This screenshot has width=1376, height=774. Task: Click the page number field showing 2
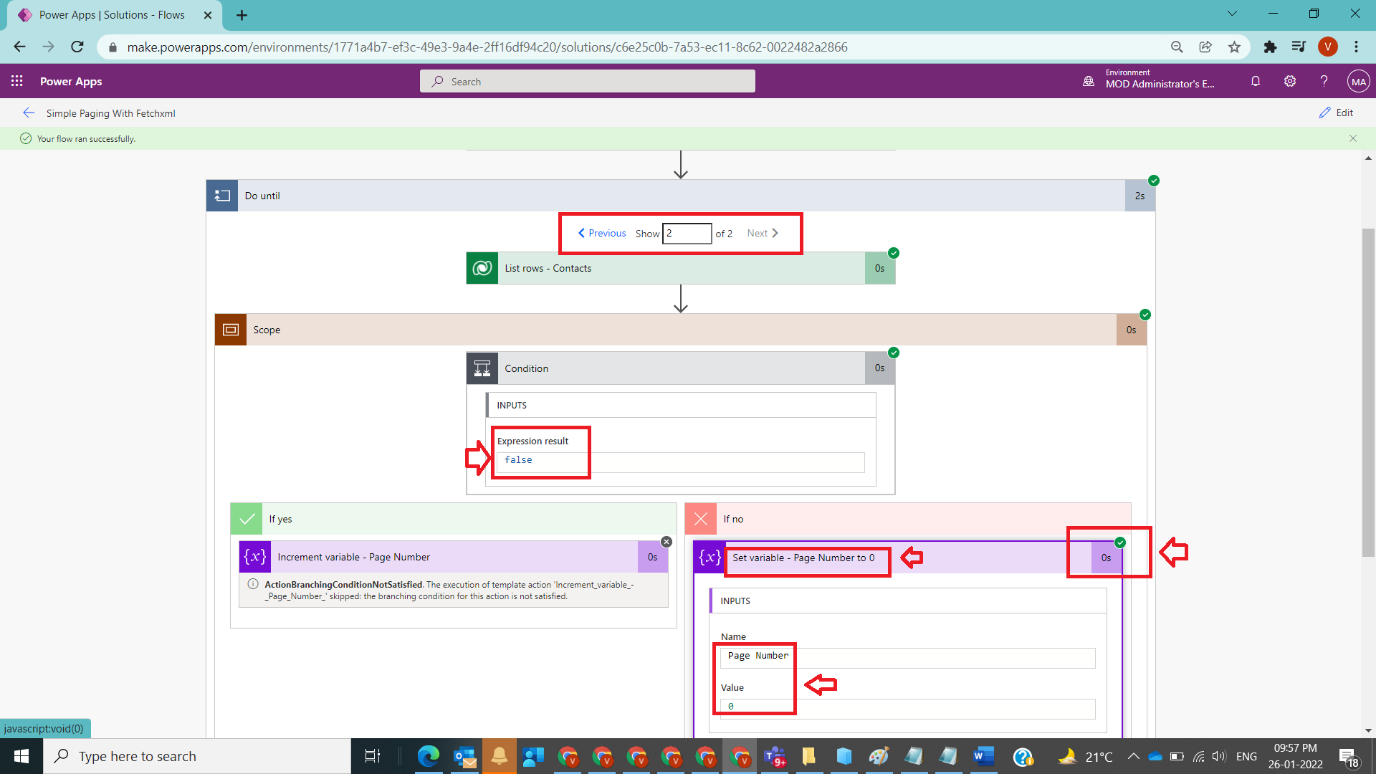[687, 232]
